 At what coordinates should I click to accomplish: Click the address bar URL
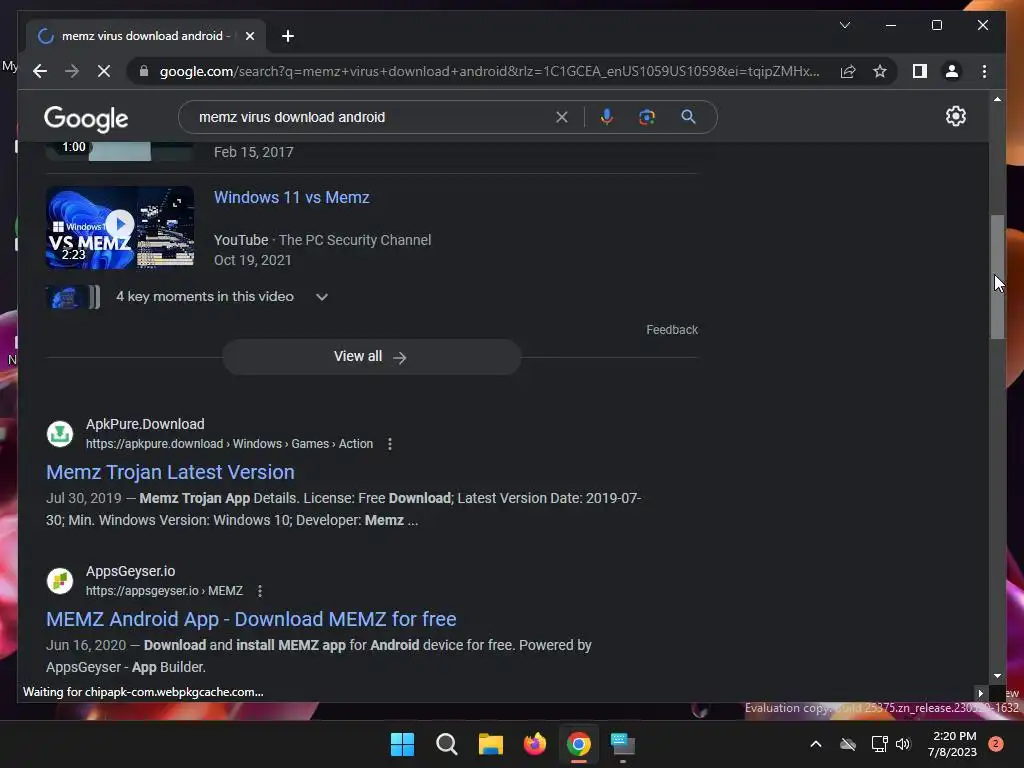pos(489,71)
